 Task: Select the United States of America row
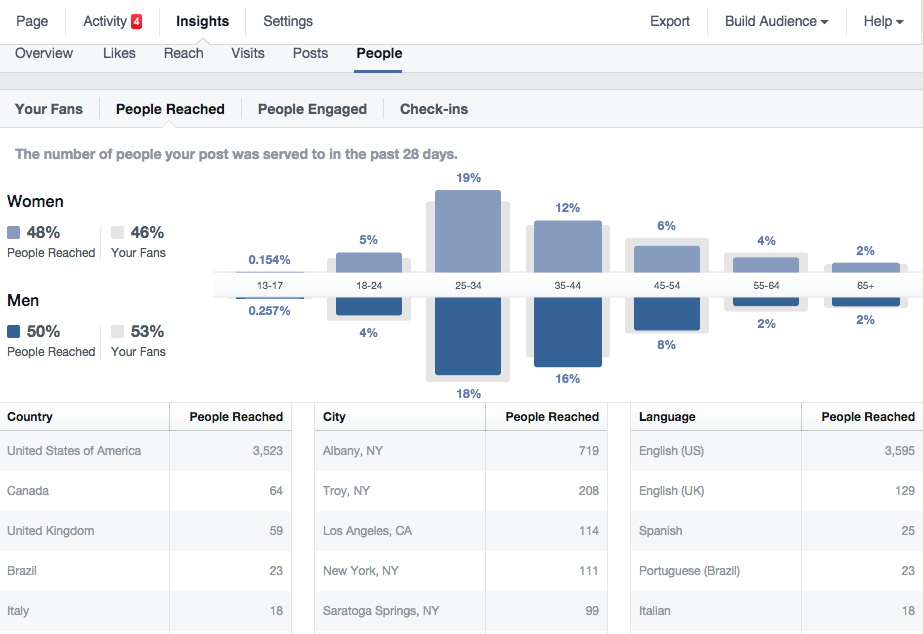pyautogui.click(x=145, y=451)
